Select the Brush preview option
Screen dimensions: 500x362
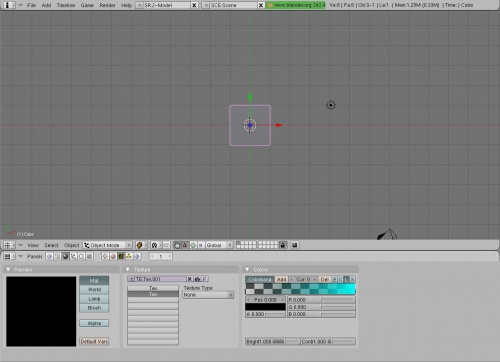tap(94, 308)
